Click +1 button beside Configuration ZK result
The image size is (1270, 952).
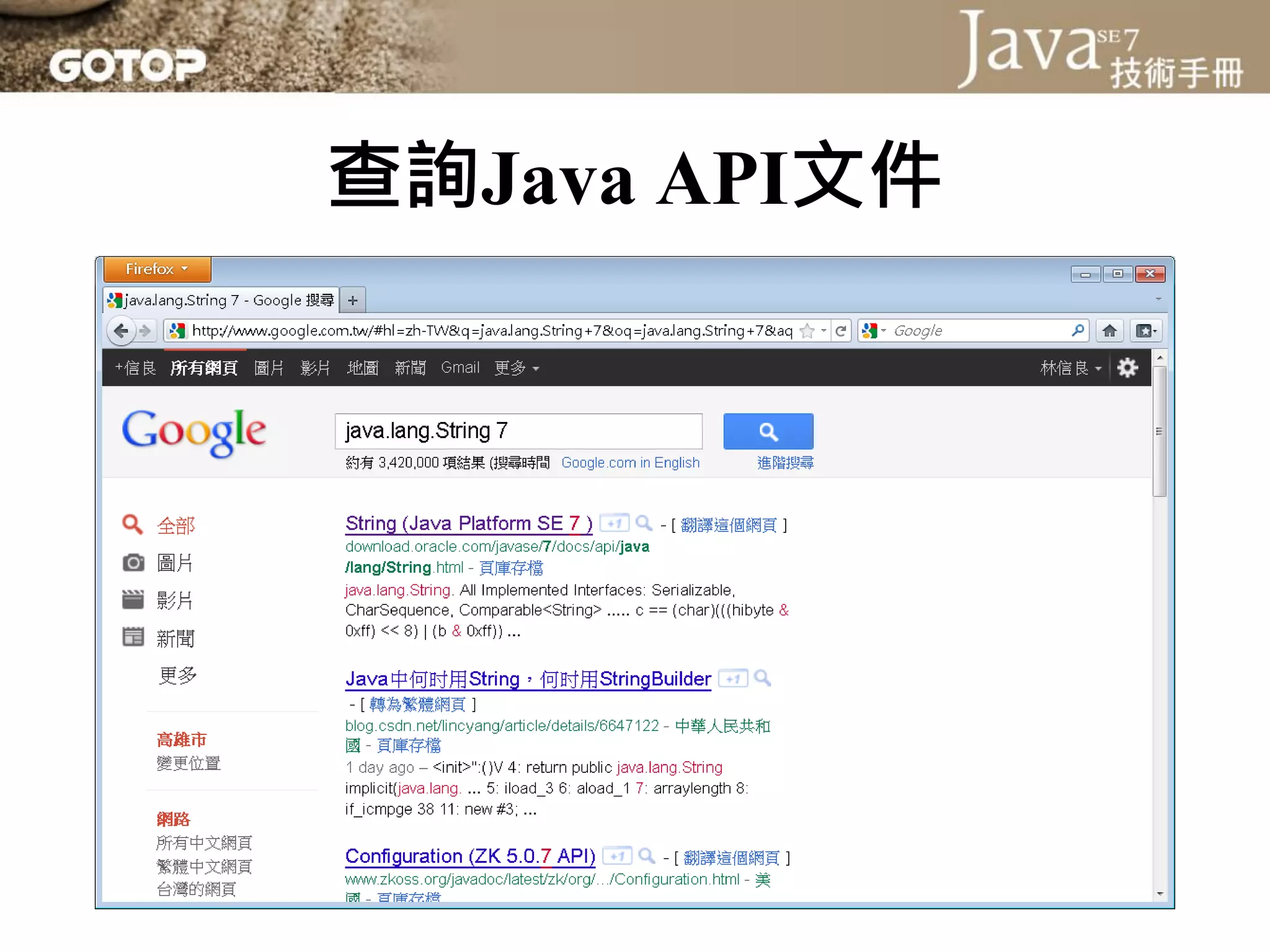tap(618, 857)
